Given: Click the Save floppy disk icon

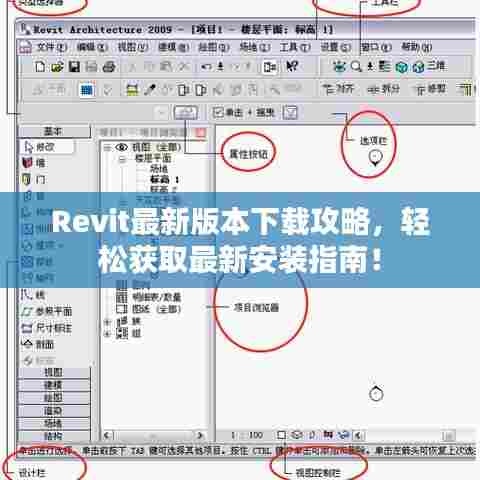Looking at the screenshot, I should click(x=74, y=67).
